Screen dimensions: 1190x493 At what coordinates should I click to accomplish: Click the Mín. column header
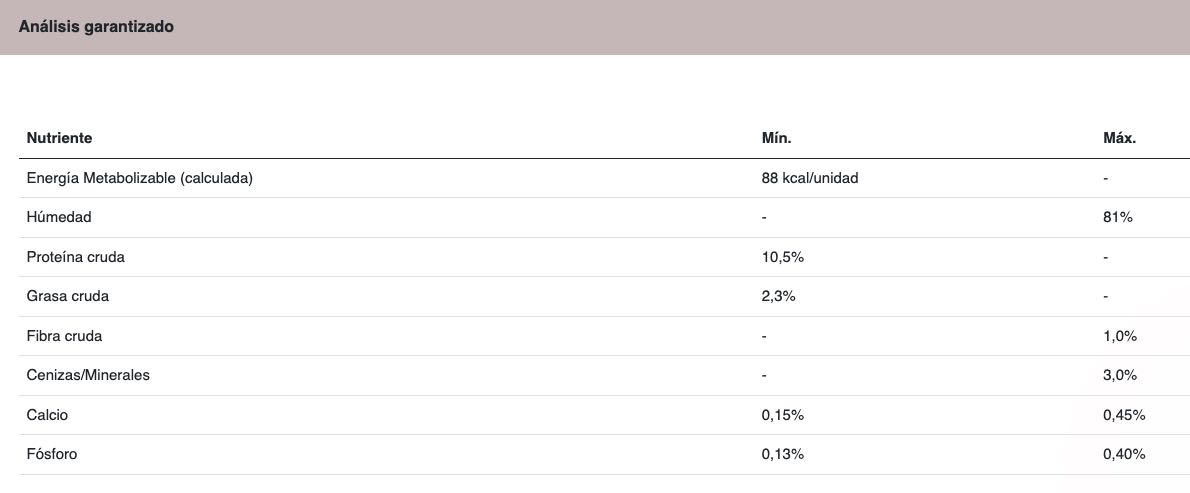coord(776,139)
